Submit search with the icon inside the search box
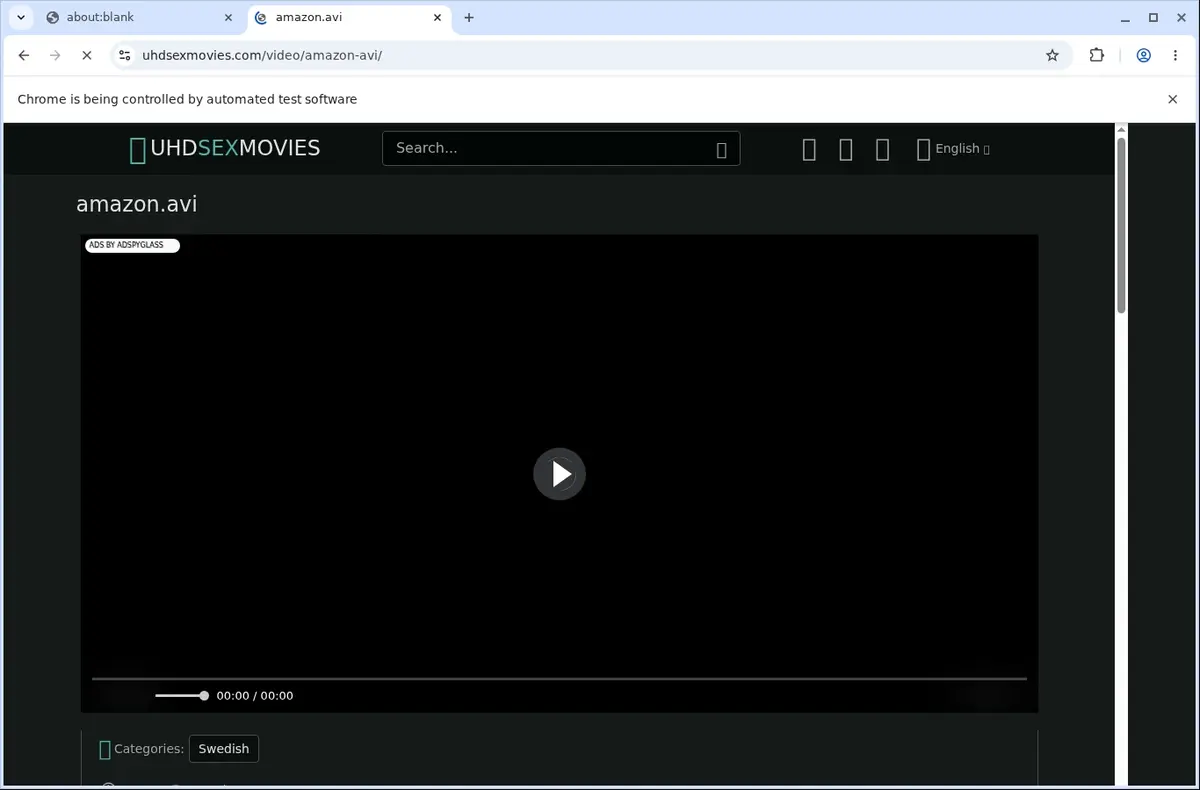Screen dimensions: 1200x790 (722, 150)
